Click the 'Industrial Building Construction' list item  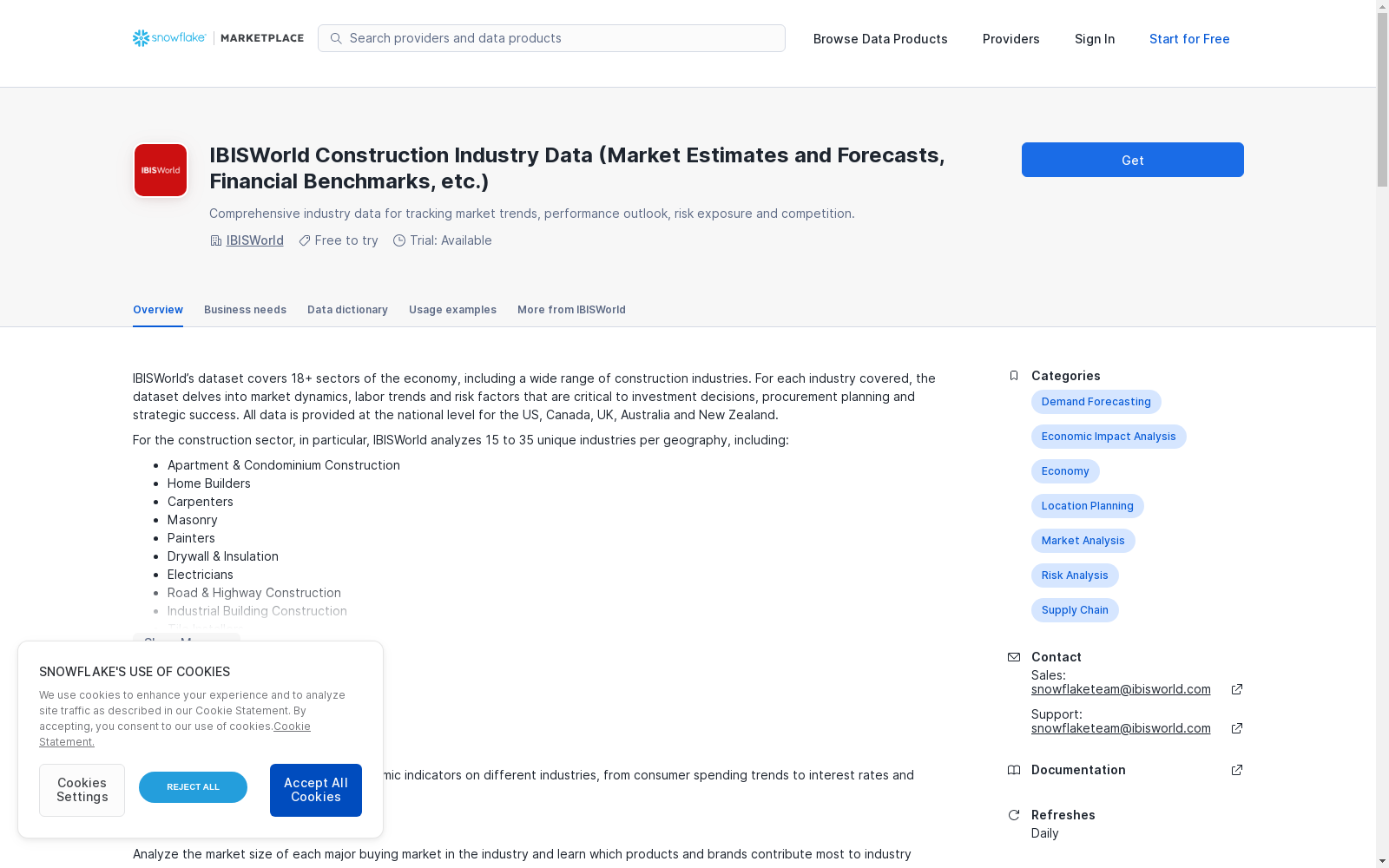tap(257, 611)
